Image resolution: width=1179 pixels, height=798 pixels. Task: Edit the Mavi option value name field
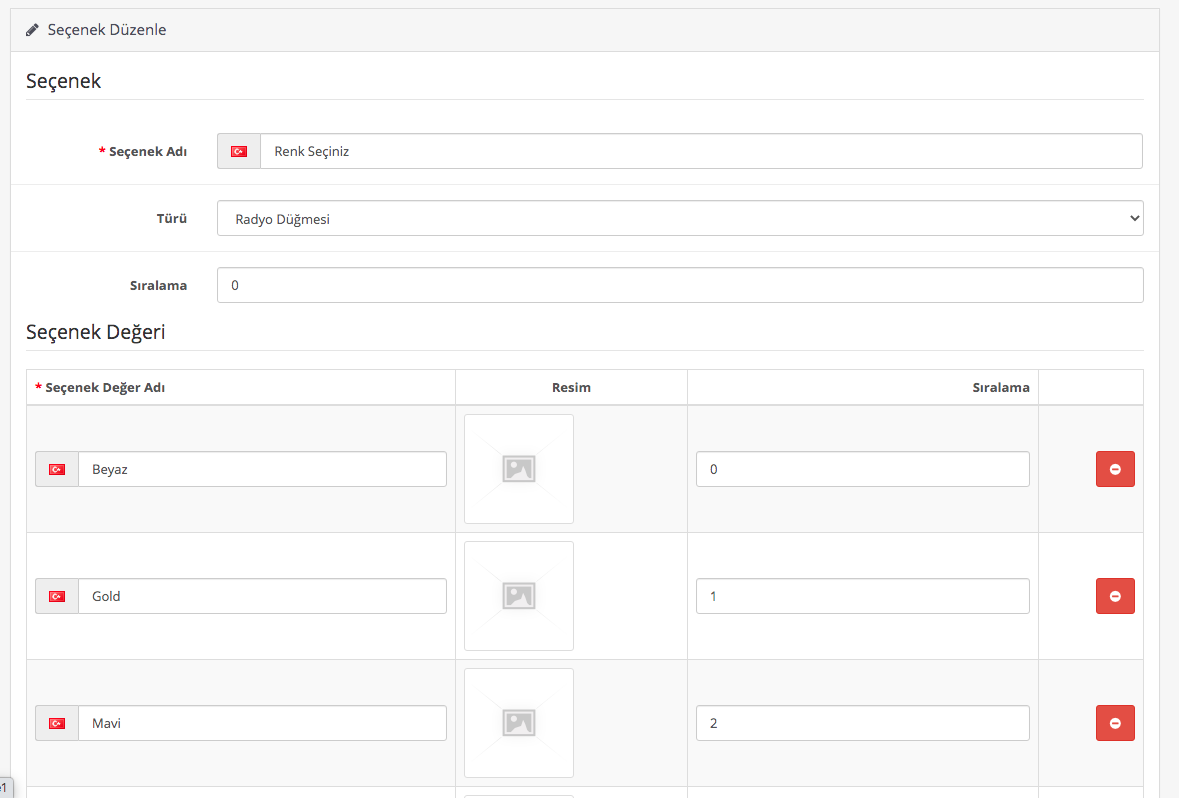point(262,724)
